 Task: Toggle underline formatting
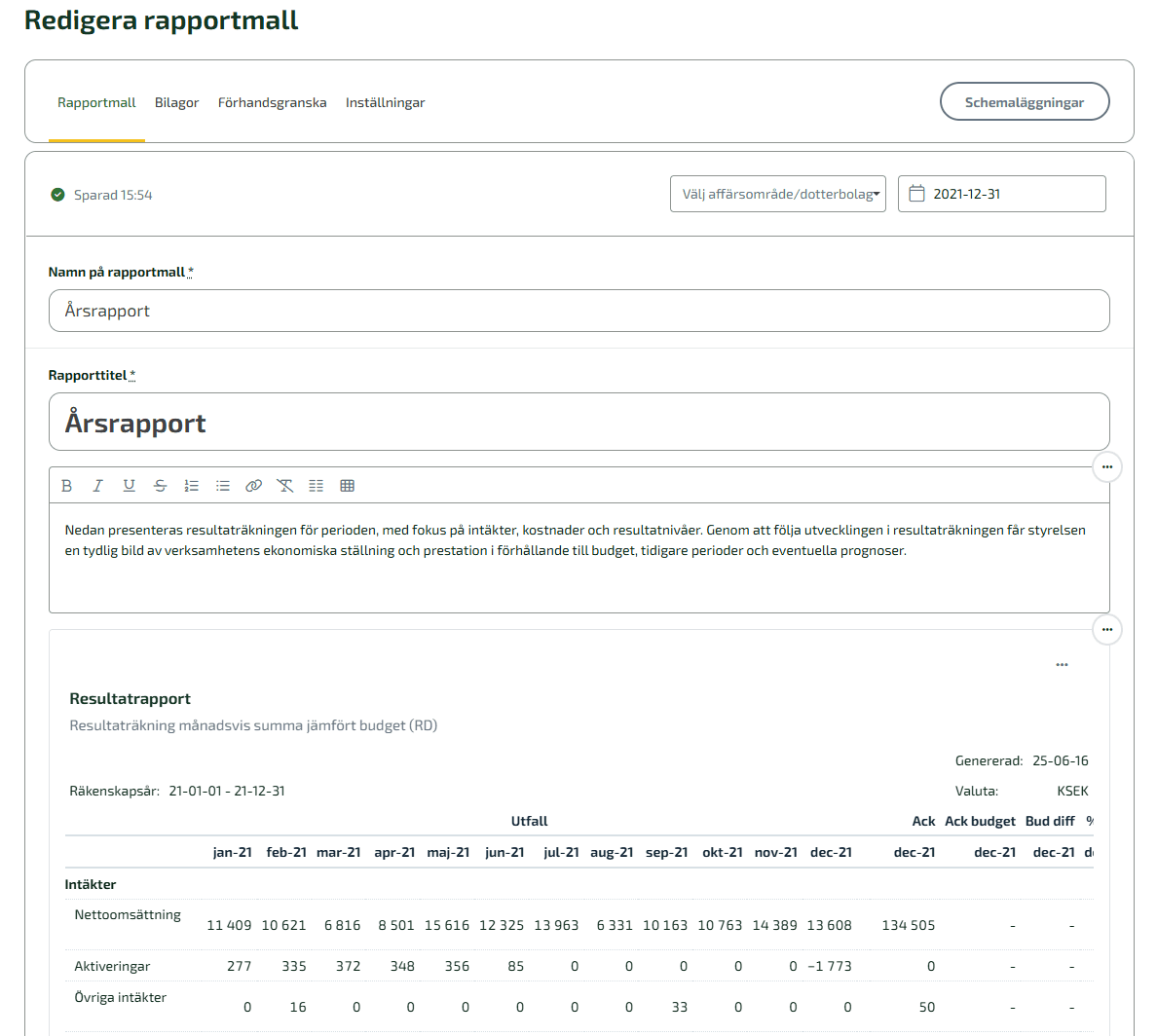pyautogui.click(x=130, y=486)
